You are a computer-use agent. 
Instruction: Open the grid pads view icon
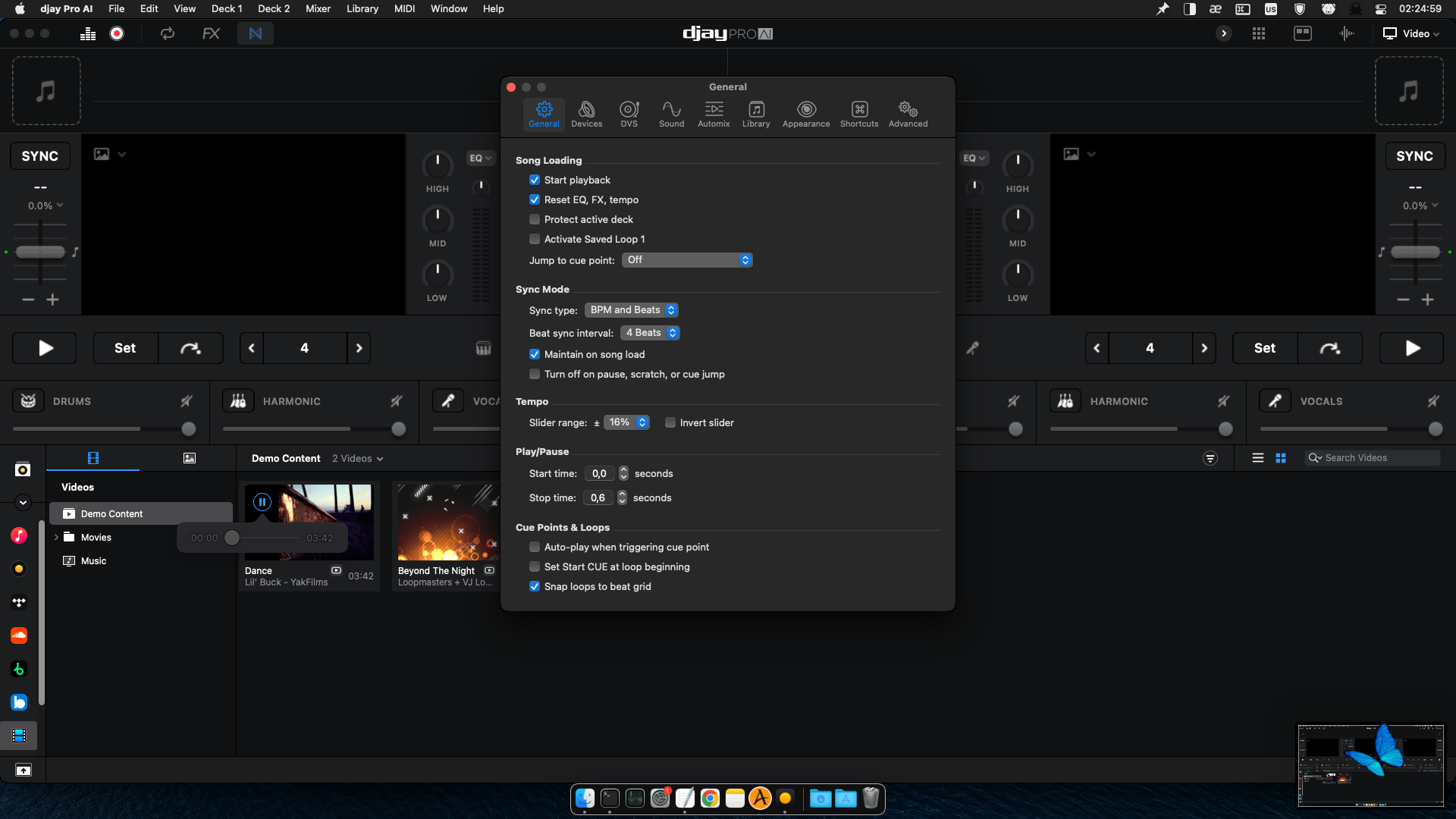(x=1259, y=33)
